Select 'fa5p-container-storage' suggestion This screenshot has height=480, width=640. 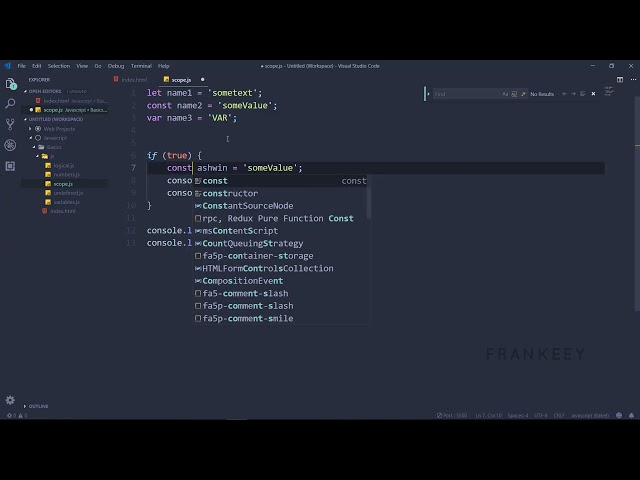pyautogui.click(x=280, y=256)
